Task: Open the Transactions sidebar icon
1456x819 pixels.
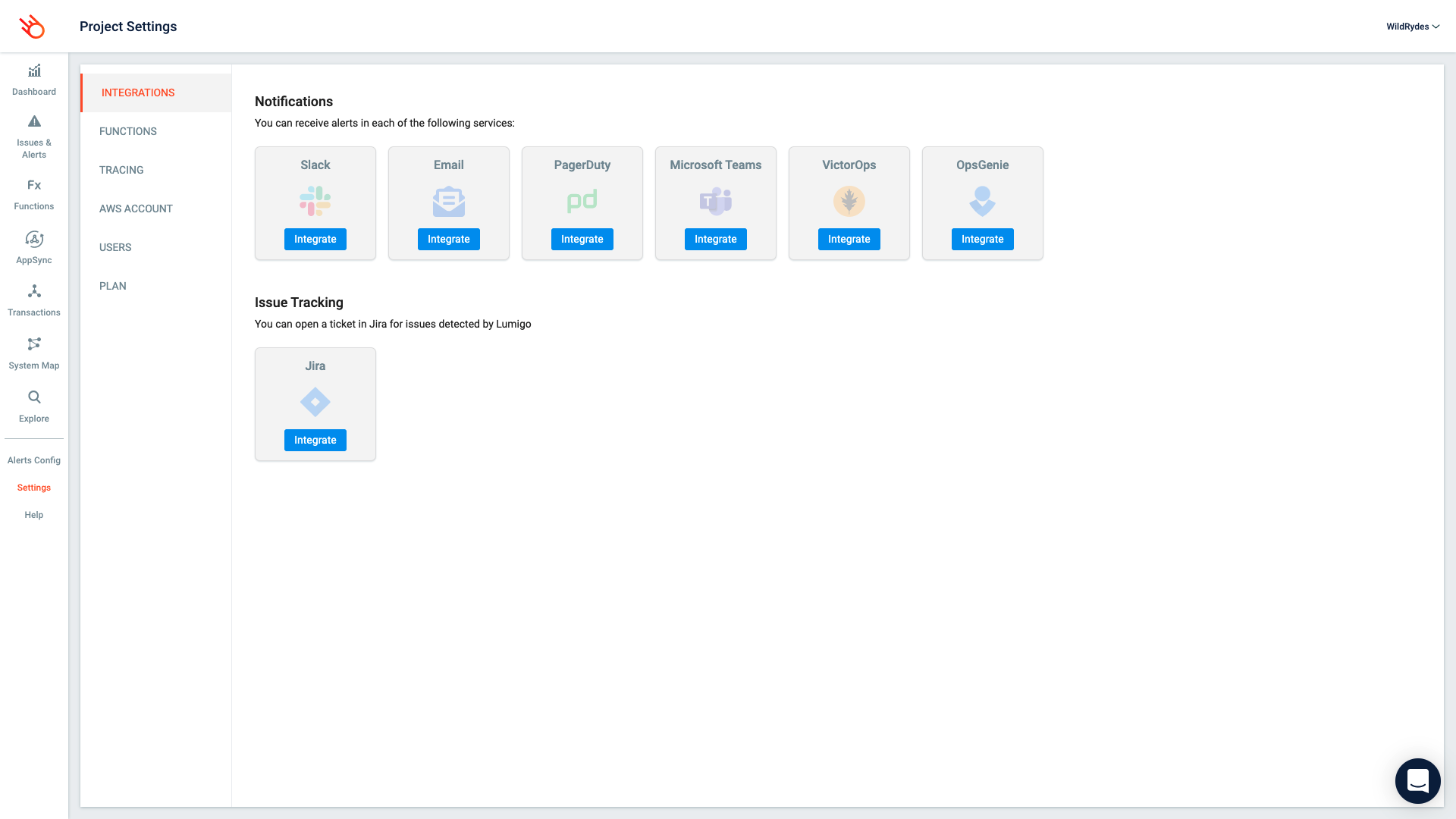Action: tap(34, 292)
